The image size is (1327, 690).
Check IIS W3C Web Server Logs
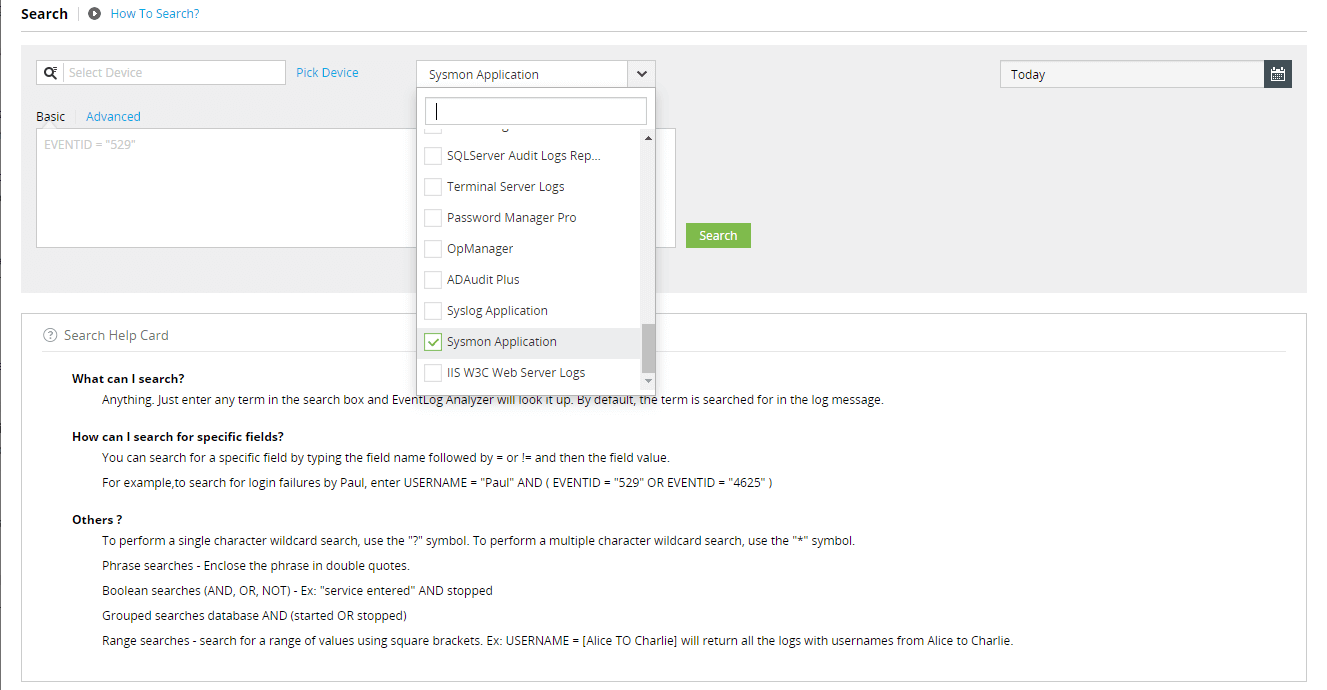(x=432, y=372)
